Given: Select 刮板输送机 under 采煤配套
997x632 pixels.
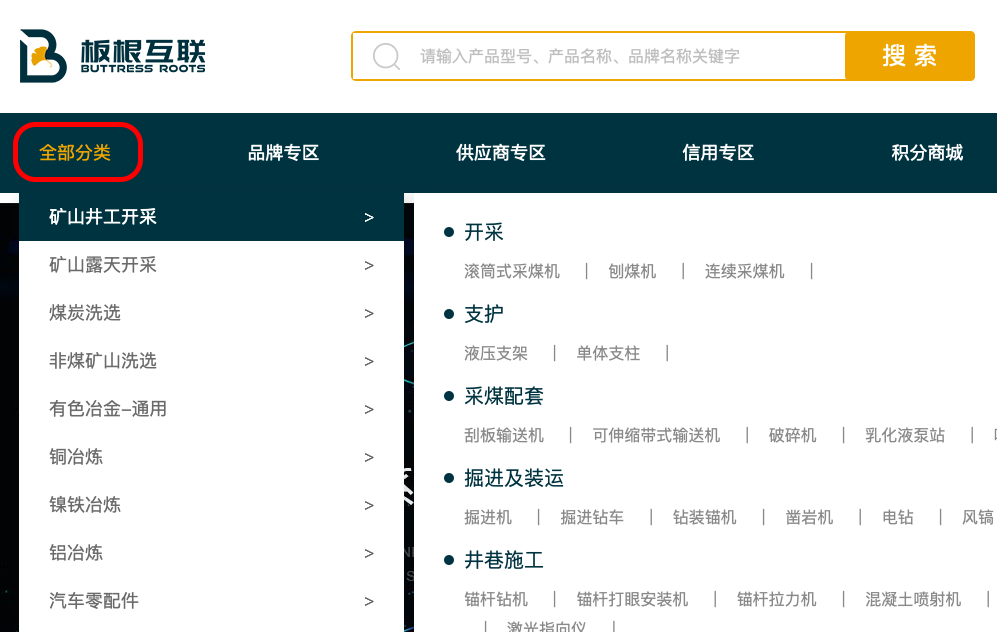Looking at the screenshot, I should pyautogui.click(x=504, y=435).
